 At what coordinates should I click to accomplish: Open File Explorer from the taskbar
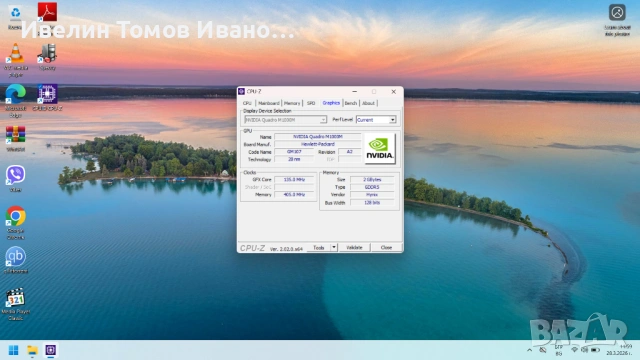[x=32, y=350]
